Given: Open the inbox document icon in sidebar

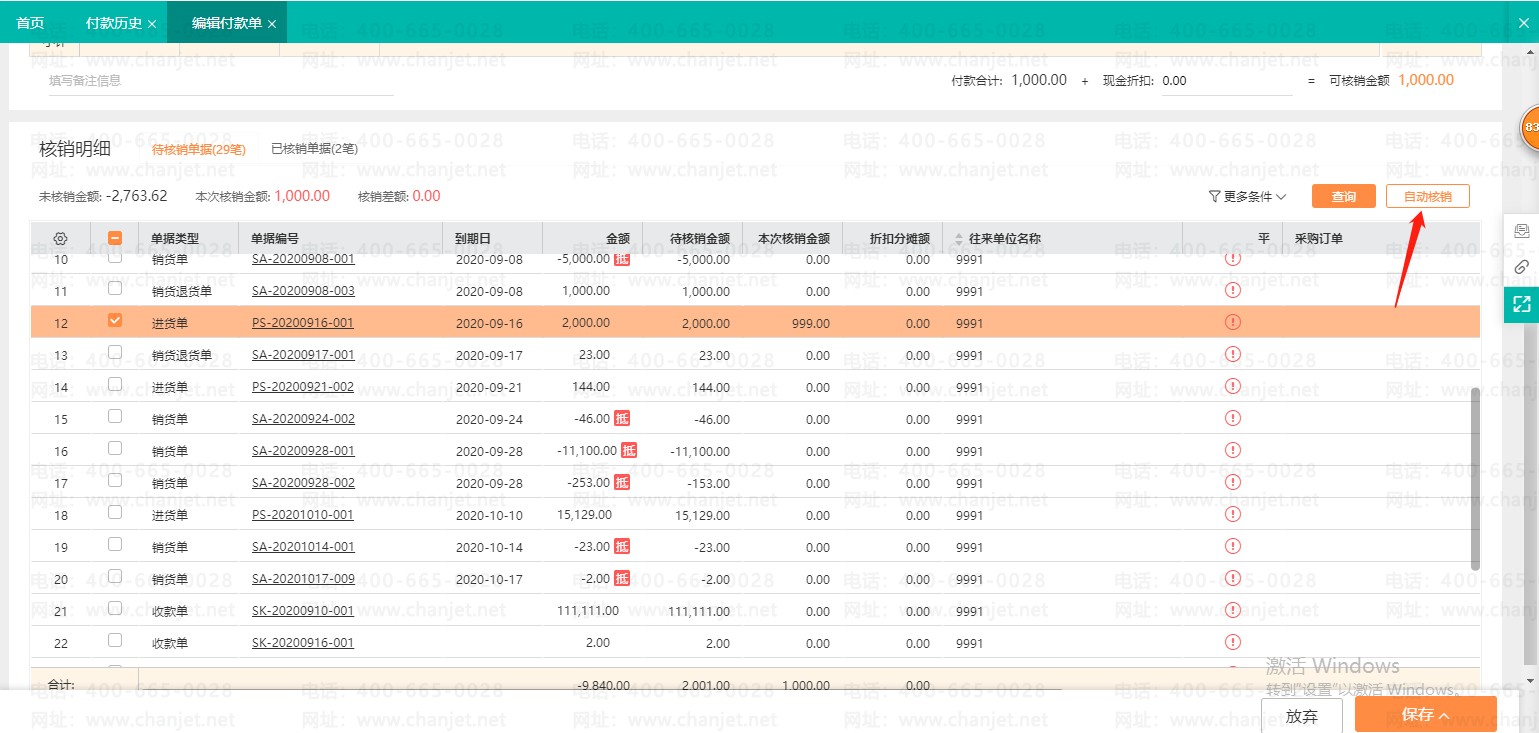Looking at the screenshot, I should (x=1521, y=231).
